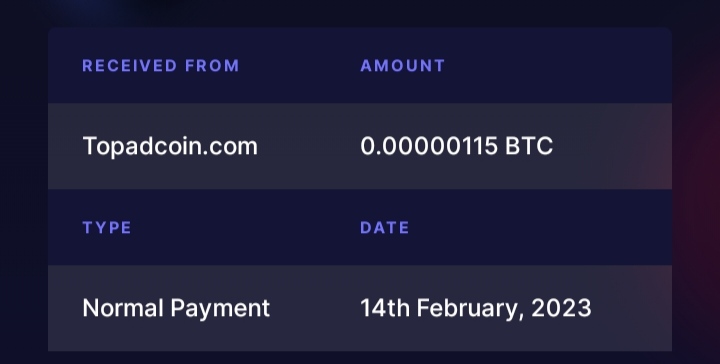
Task: Click the year 2023 in the date
Action: point(561,308)
